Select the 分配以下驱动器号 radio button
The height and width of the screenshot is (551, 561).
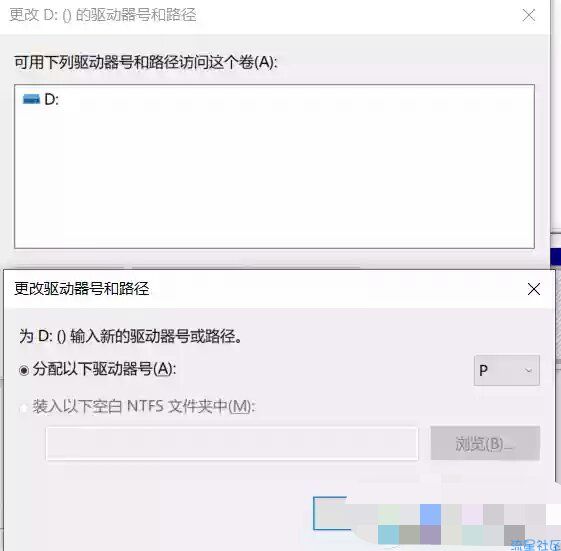tap(24, 370)
